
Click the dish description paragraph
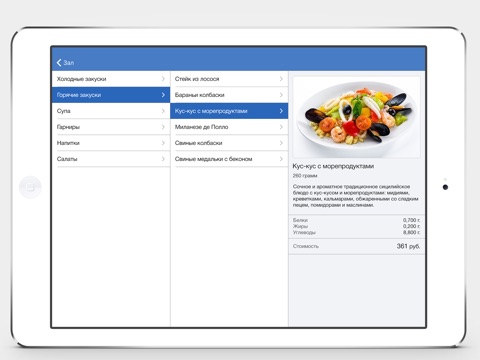point(355,196)
